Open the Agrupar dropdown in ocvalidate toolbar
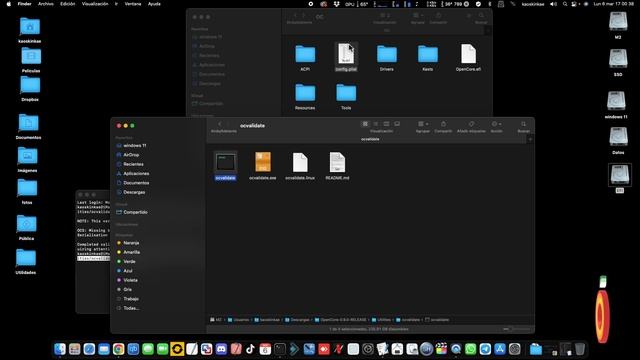Image resolution: width=640 pixels, height=360 pixels. tap(422, 124)
